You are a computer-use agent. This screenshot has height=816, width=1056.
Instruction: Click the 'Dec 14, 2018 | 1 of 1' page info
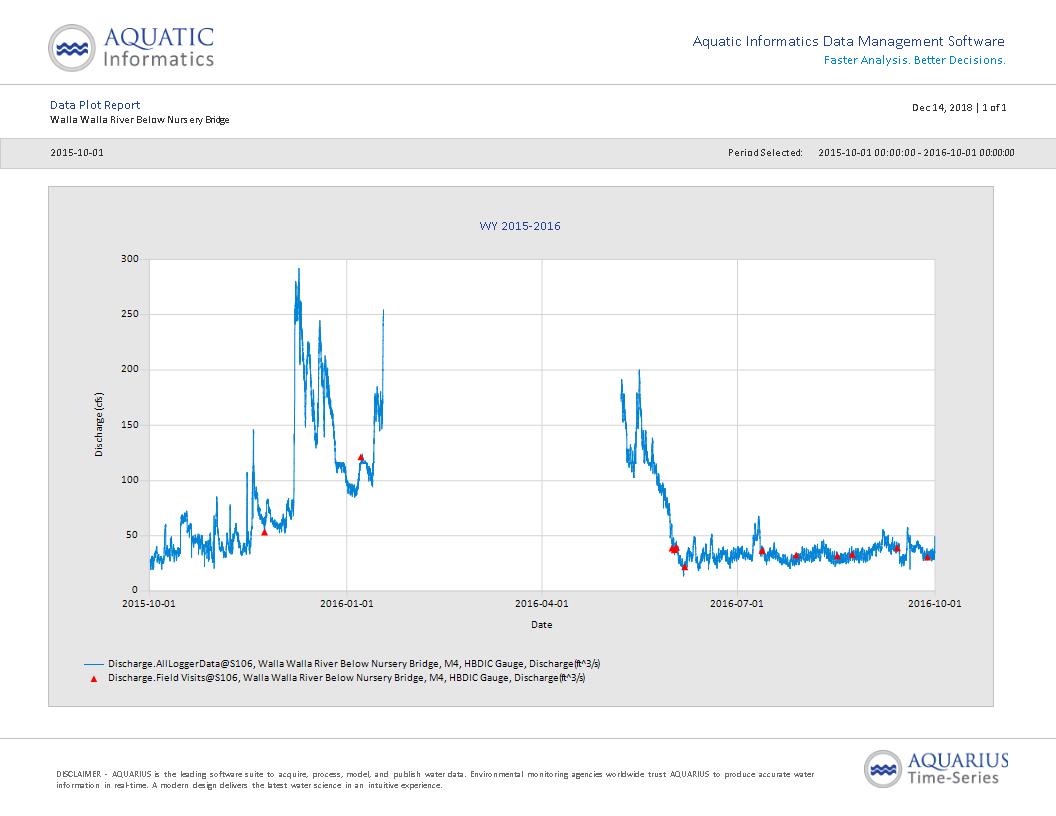coord(959,108)
